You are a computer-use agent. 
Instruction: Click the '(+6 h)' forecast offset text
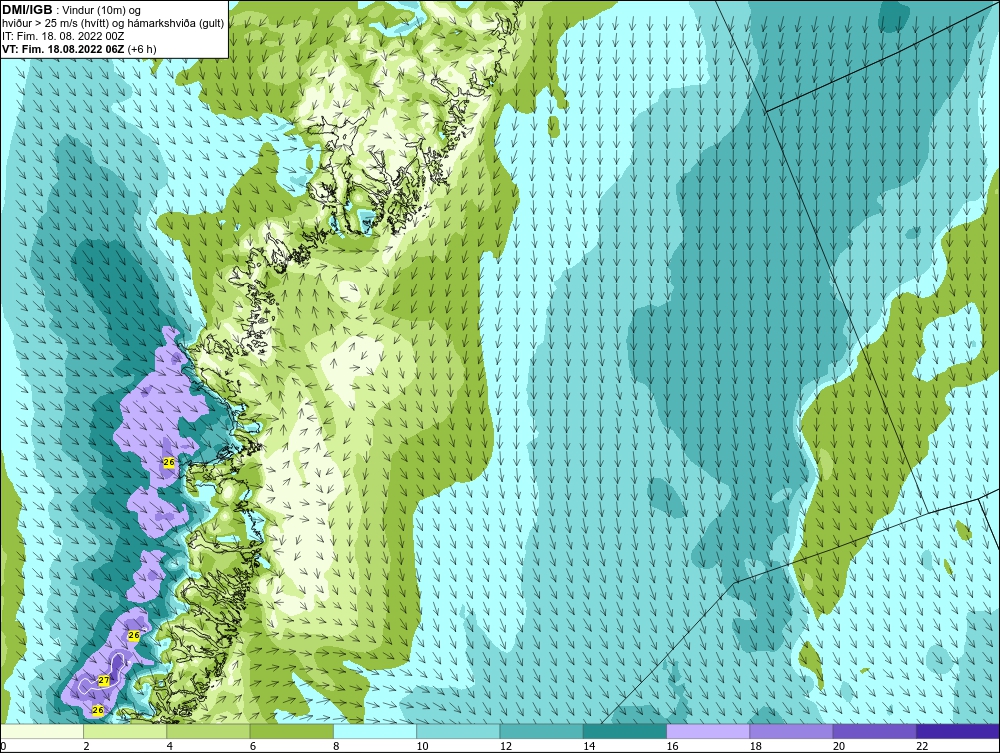(x=142, y=49)
